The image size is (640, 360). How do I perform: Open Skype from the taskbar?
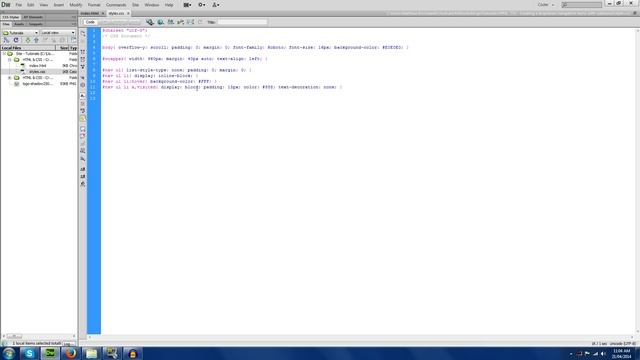29,353
